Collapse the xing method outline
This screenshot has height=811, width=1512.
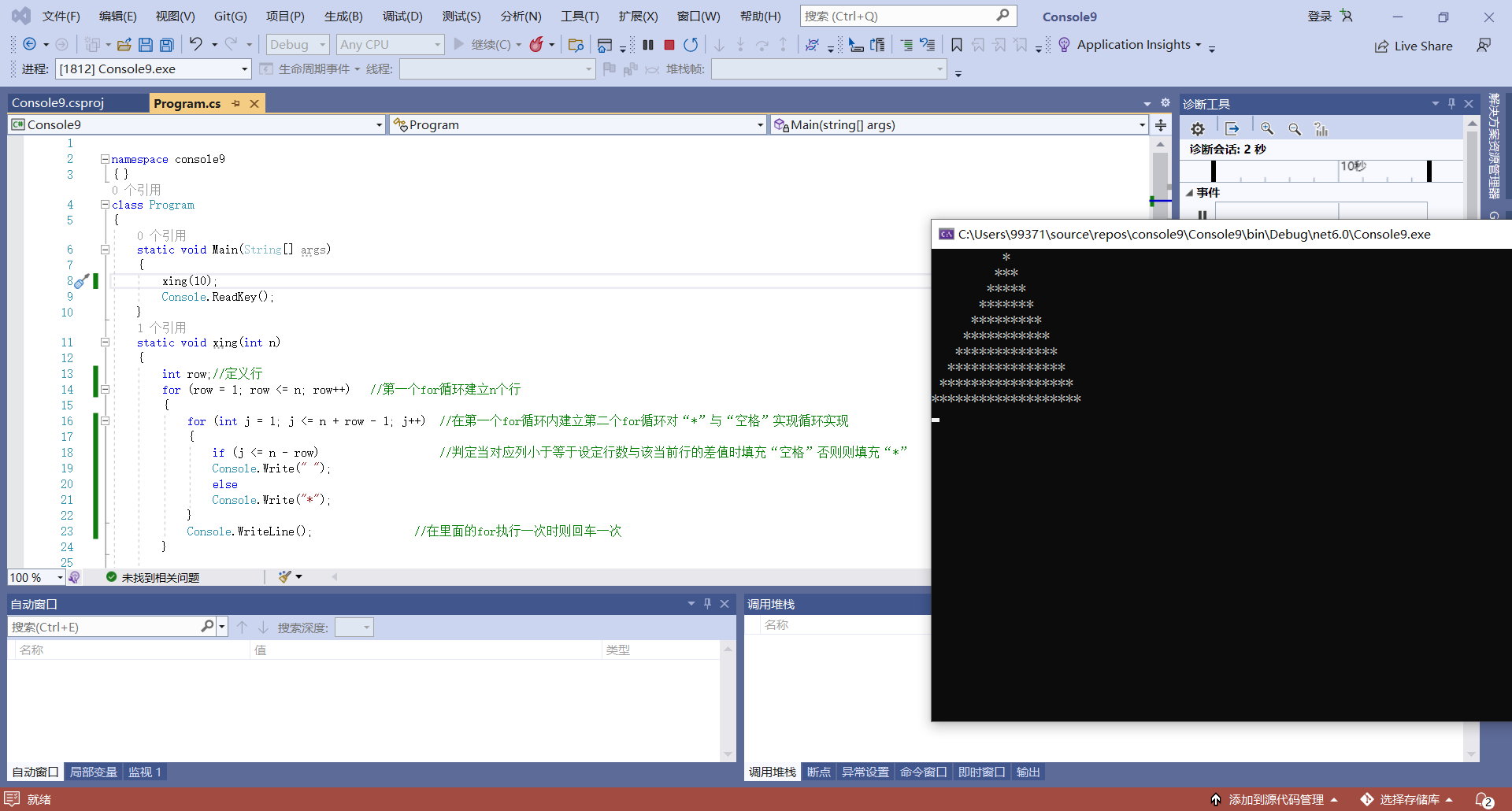[x=105, y=343]
